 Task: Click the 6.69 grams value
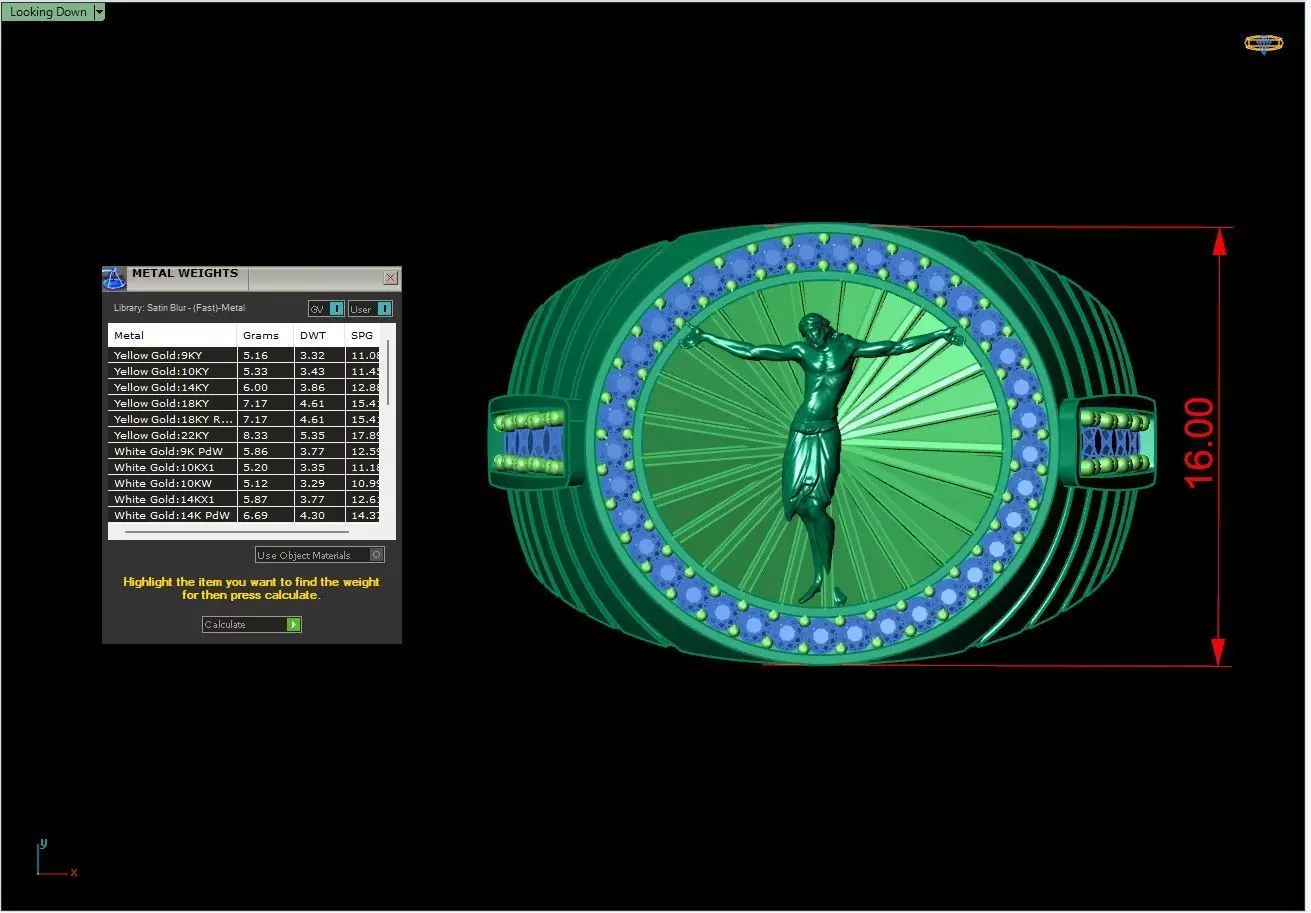pos(255,515)
